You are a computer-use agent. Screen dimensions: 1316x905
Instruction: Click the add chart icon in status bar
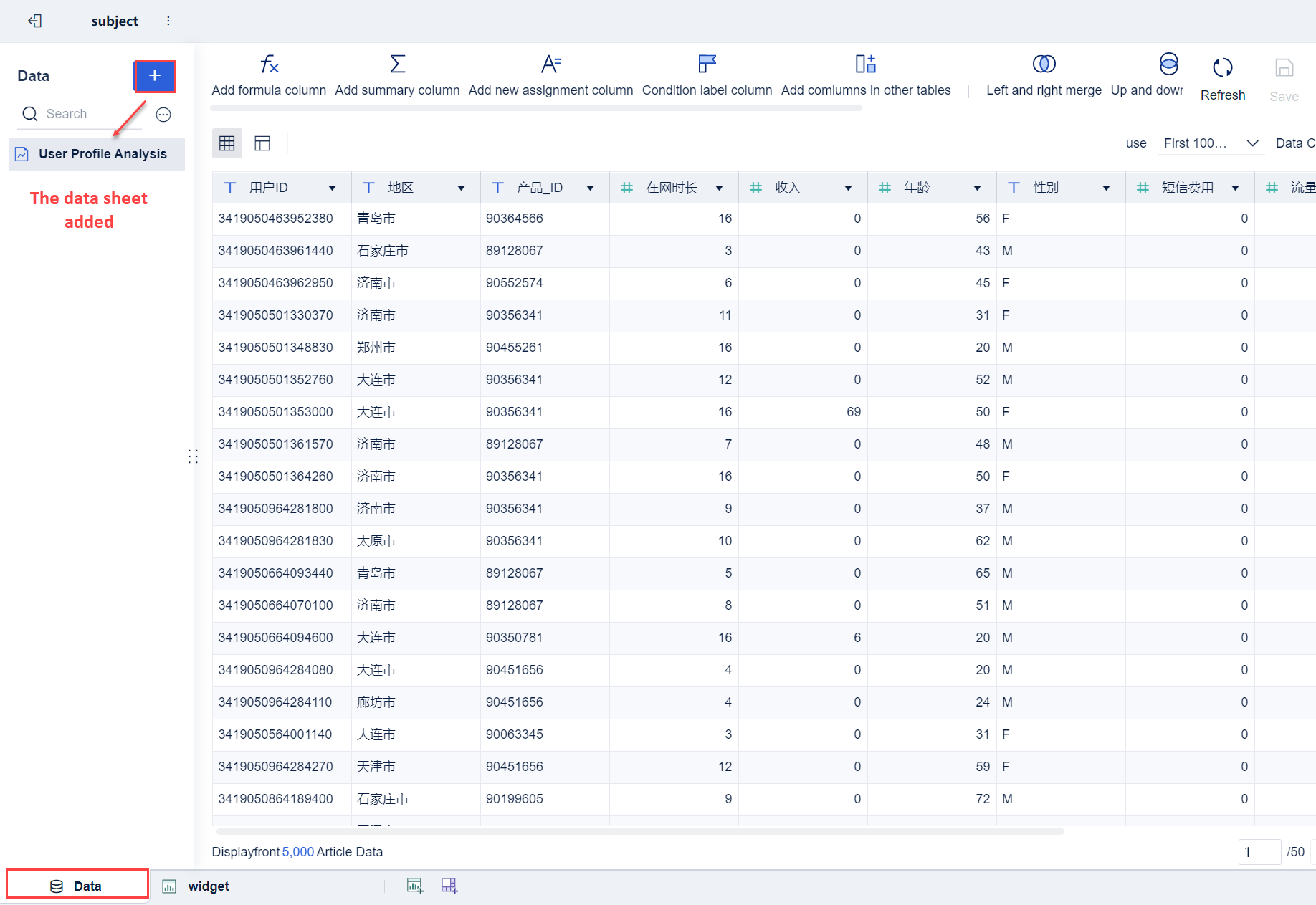pos(414,885)
